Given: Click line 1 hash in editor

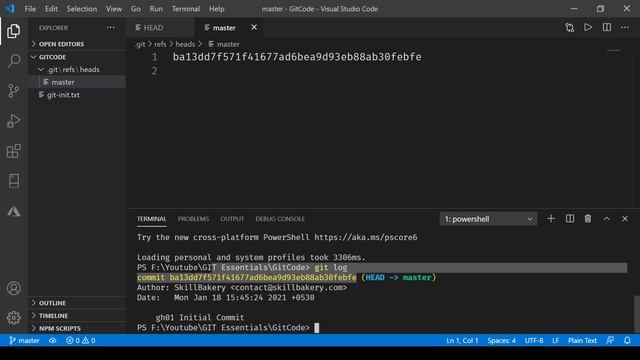Looking at the screenshot, I should click(297, 57).
